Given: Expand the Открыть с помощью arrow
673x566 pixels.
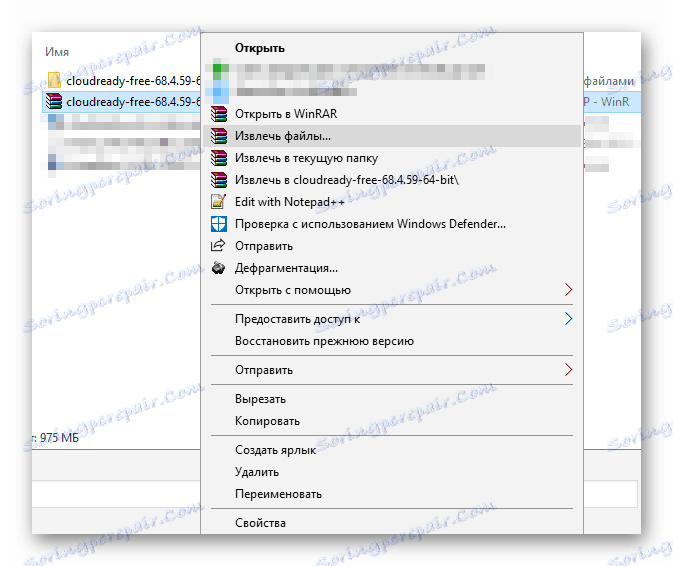Looking at the screenshot, I should (x=569, y=290).
